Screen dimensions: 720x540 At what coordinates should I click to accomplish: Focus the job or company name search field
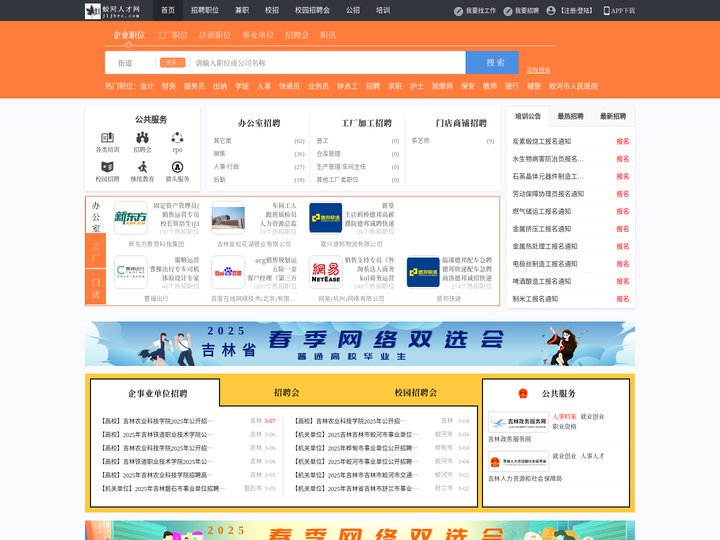[x=328, y=63]
